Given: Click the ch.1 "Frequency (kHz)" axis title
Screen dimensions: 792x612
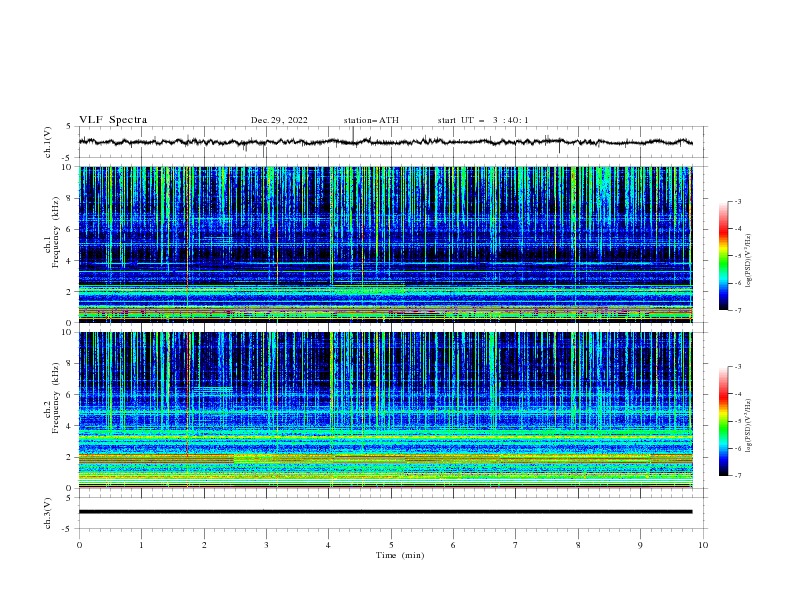Looking at the screenshot, I should point(56,232).
